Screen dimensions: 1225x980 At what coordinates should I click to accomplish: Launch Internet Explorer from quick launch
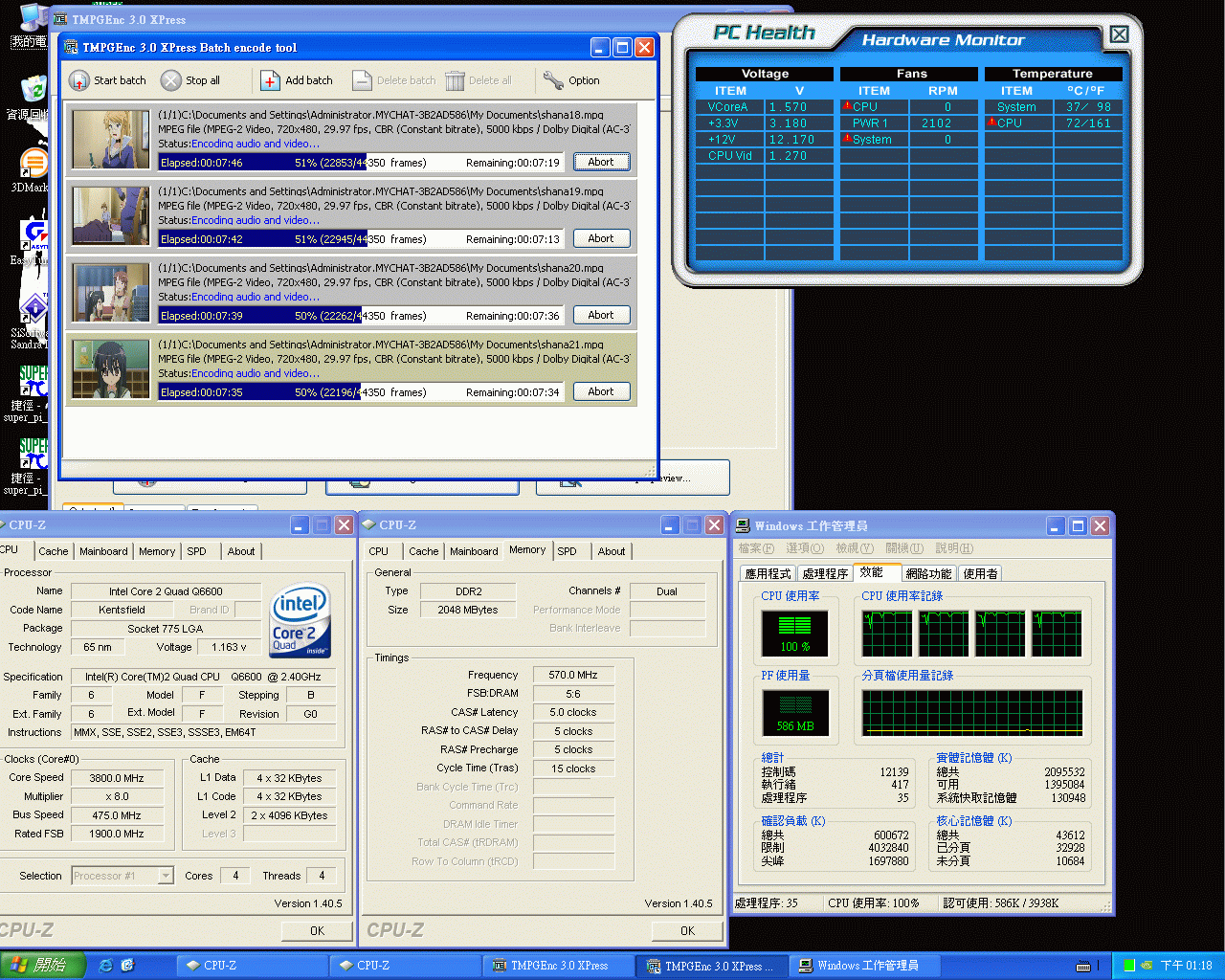106,966
